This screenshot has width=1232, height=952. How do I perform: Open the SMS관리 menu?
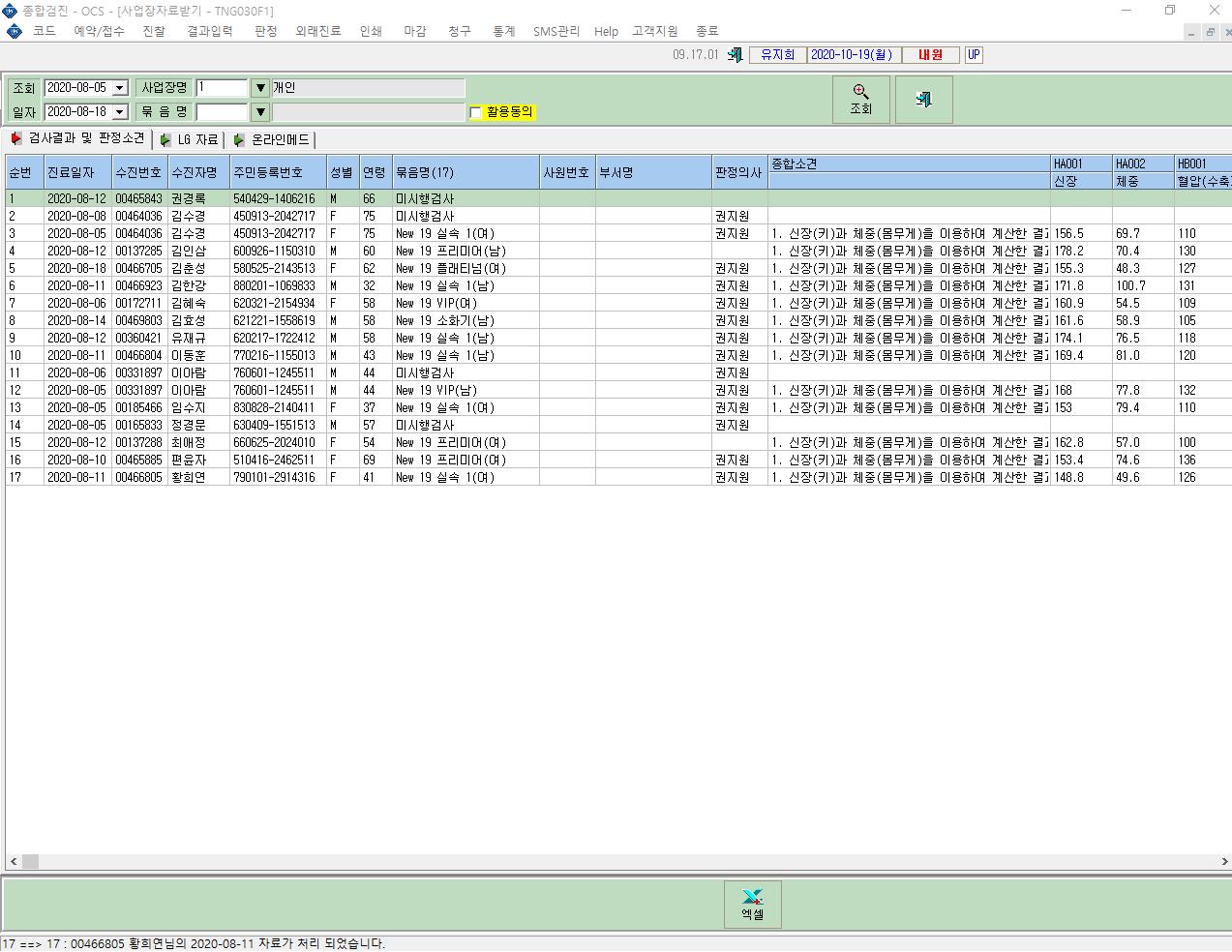coord(556,31)
